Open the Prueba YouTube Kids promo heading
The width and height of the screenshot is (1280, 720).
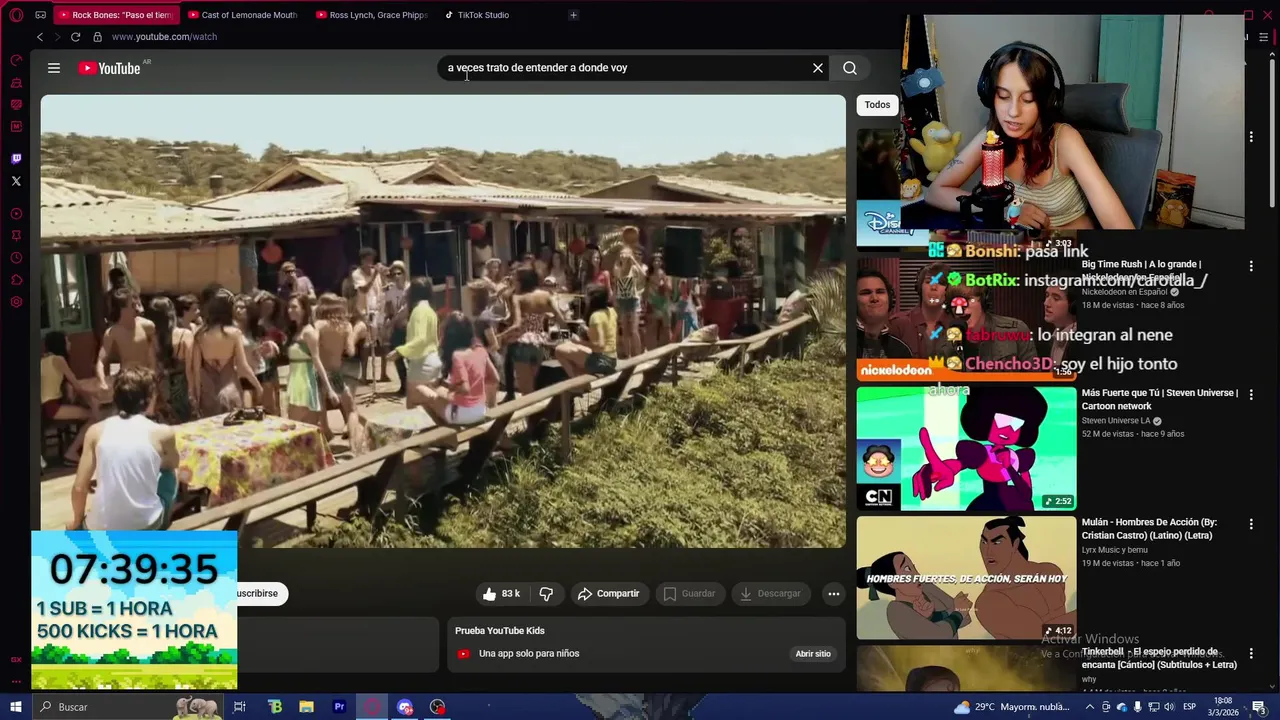click(500, 631)
